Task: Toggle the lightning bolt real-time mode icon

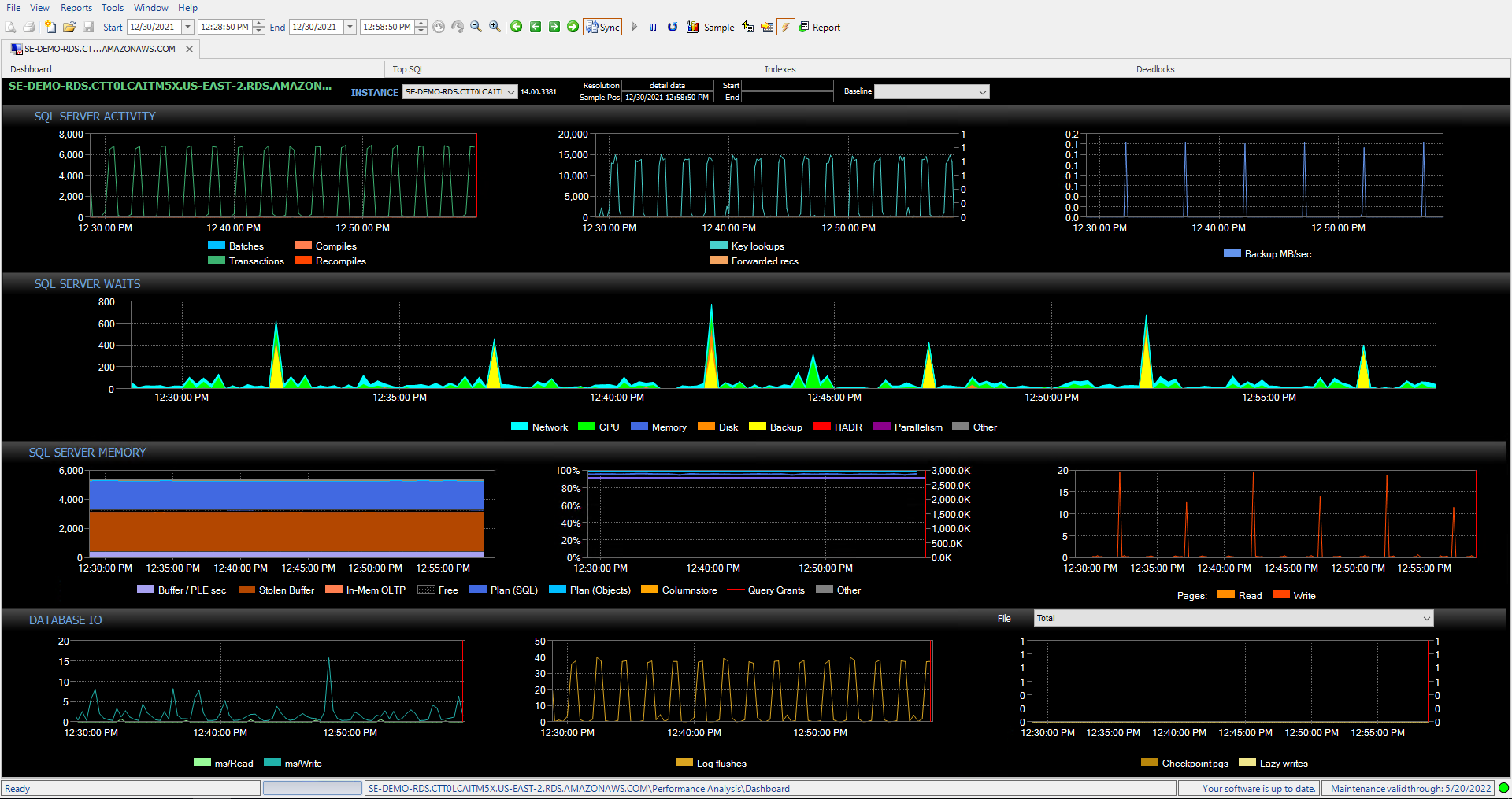Action: coord(785,26)
